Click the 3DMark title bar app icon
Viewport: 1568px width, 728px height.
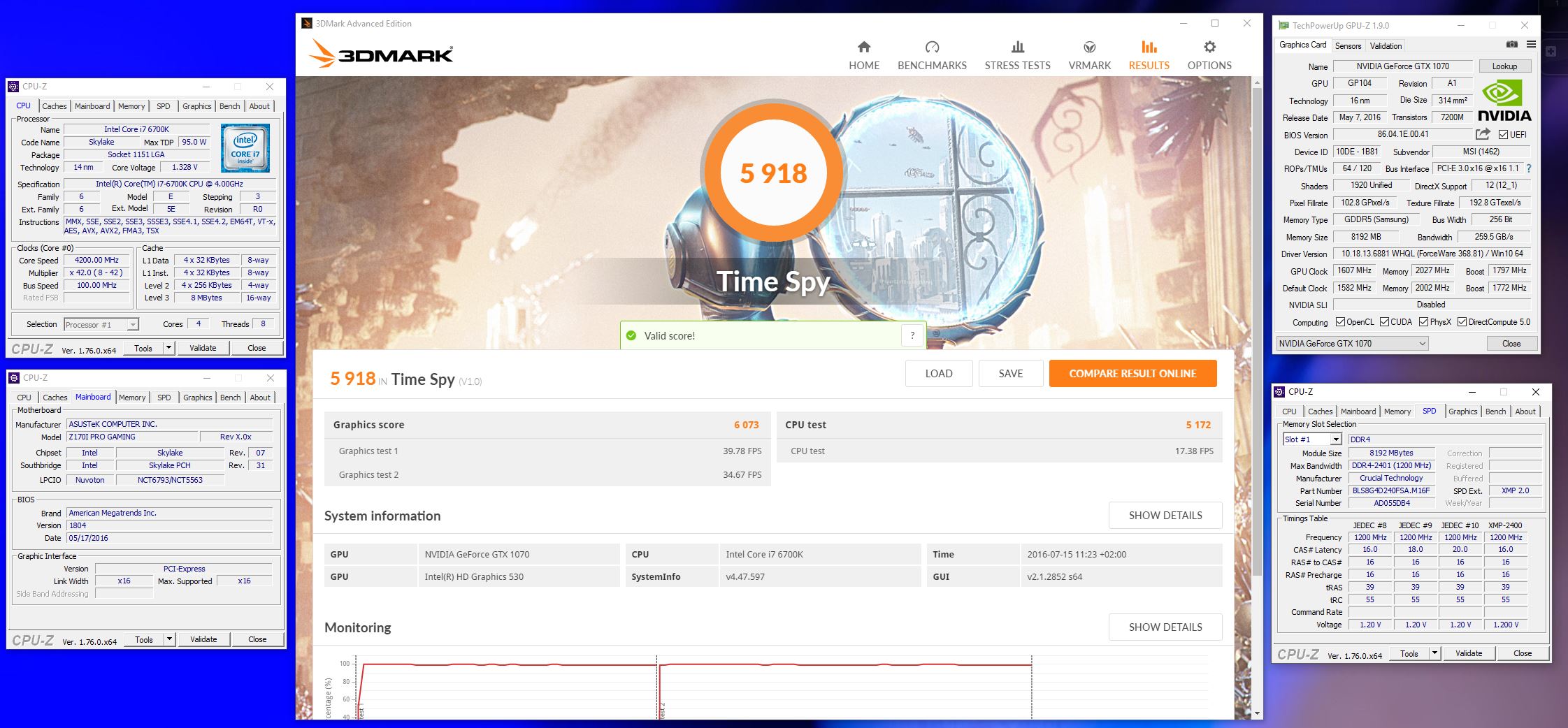click(x=306, y=23)
